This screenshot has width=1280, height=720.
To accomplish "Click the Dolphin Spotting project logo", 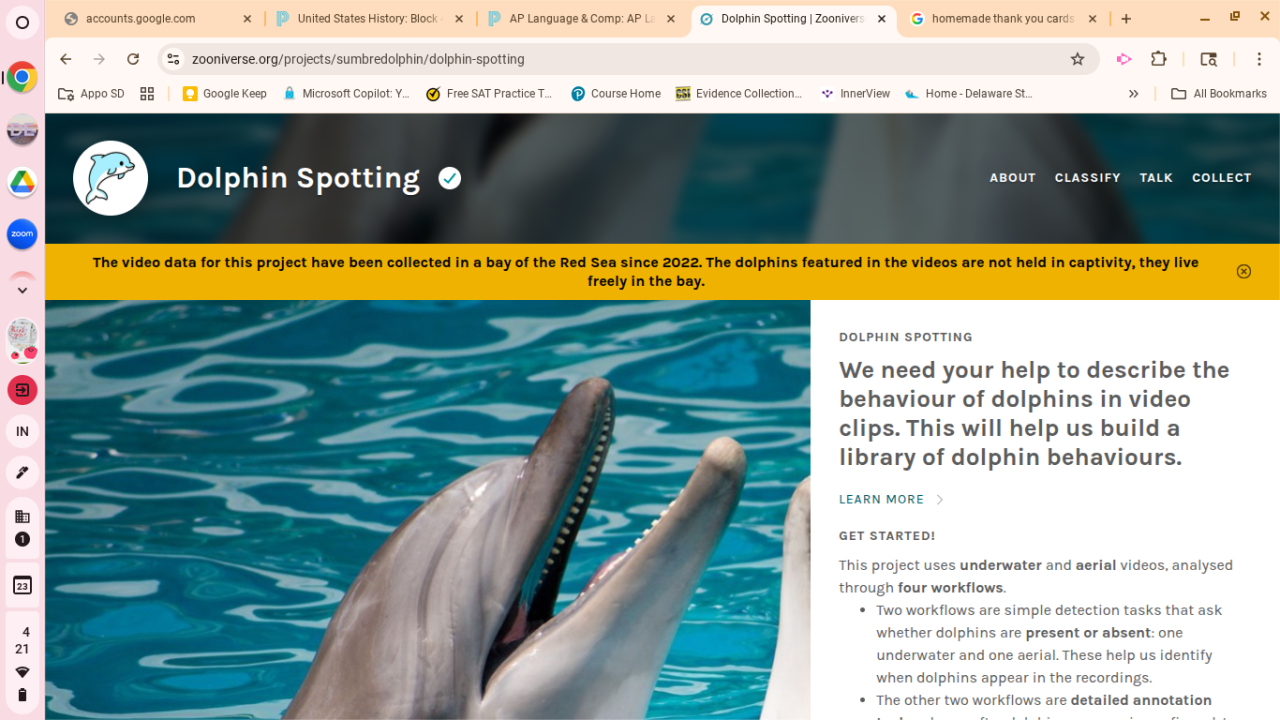I will click(x=111, y=178).
